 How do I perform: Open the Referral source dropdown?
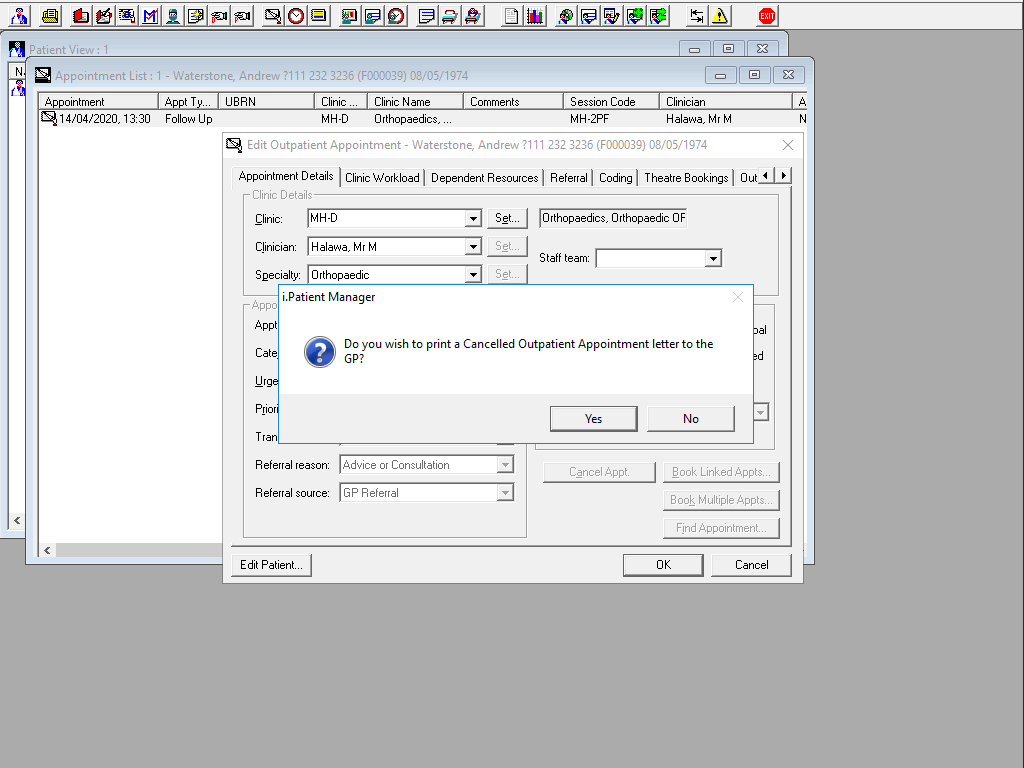(x=505, y=493)
